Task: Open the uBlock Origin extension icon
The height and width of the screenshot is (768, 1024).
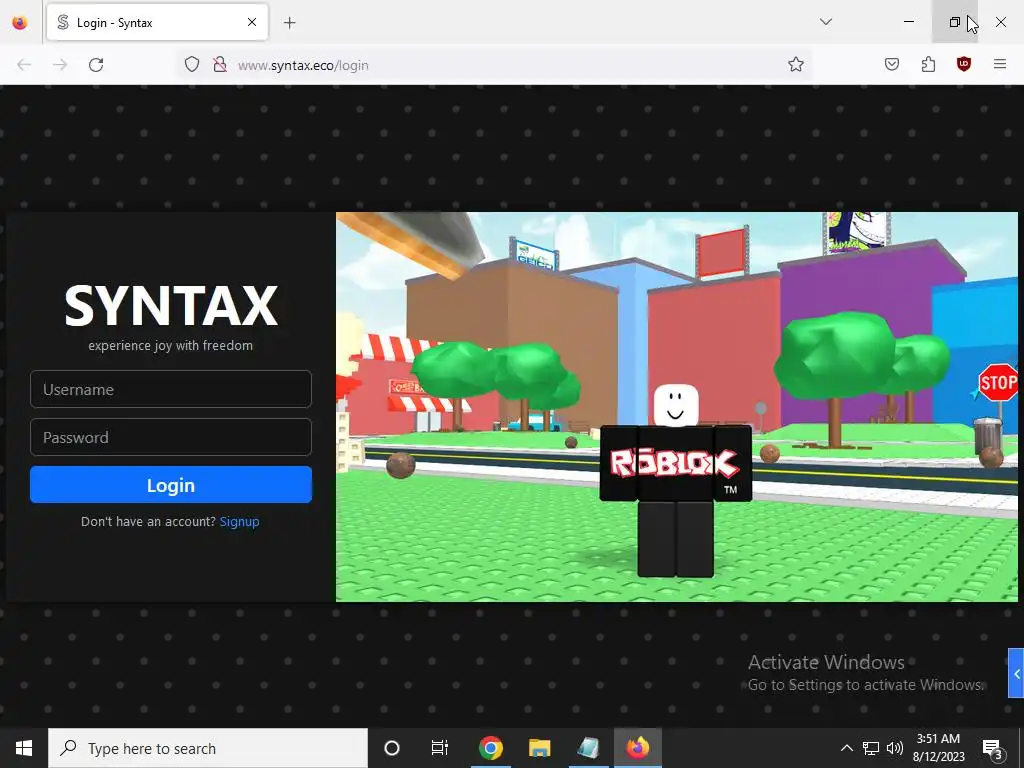Action: (x=963, y=64)
